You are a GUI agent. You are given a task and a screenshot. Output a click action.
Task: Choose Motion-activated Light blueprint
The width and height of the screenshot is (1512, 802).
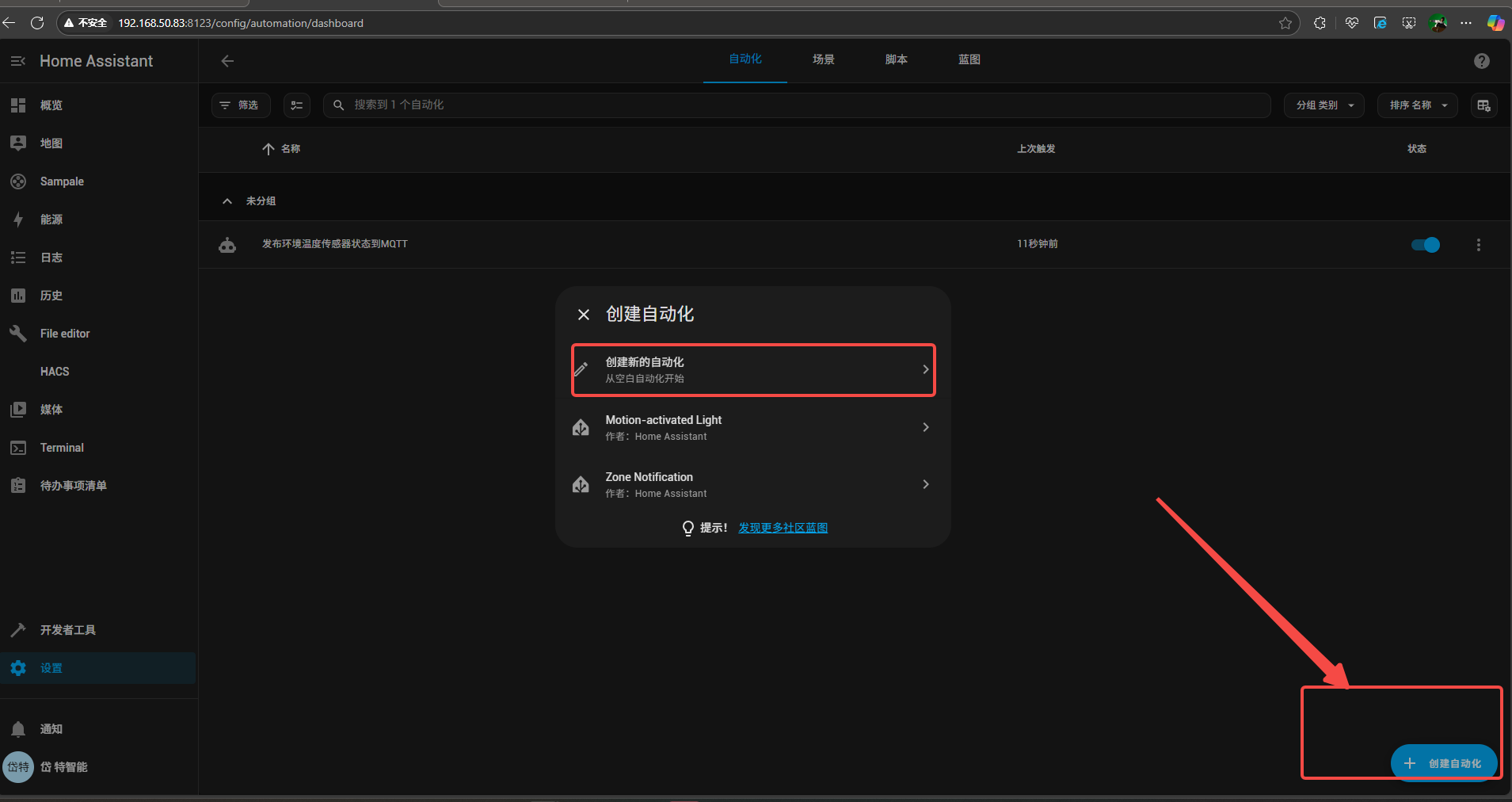click(752, 428)
